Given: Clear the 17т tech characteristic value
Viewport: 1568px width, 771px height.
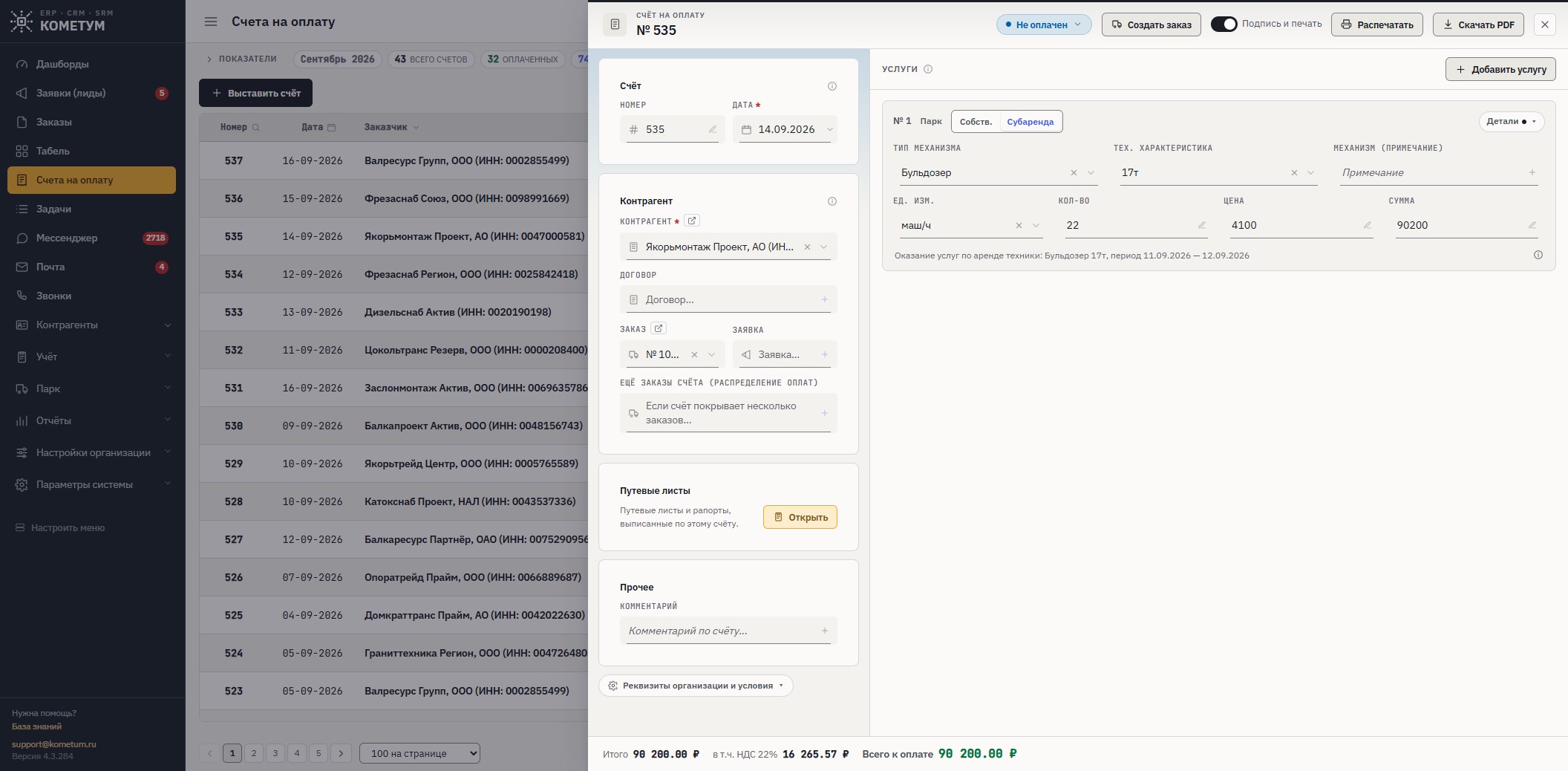Looking at the screenshot, I should pos(1294,172).
